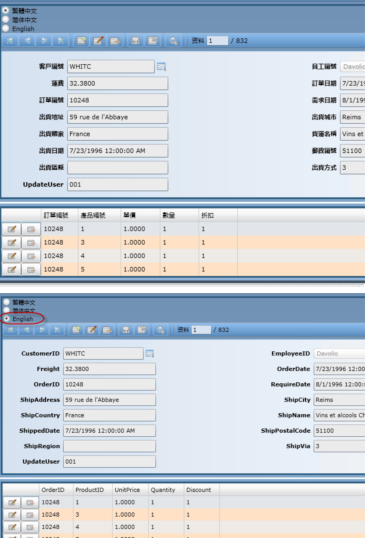Image resolution: width=365 pixels, height=538 pixels.
Task: Click the add record icon in English form toolbar
Action: pos(76,330)
